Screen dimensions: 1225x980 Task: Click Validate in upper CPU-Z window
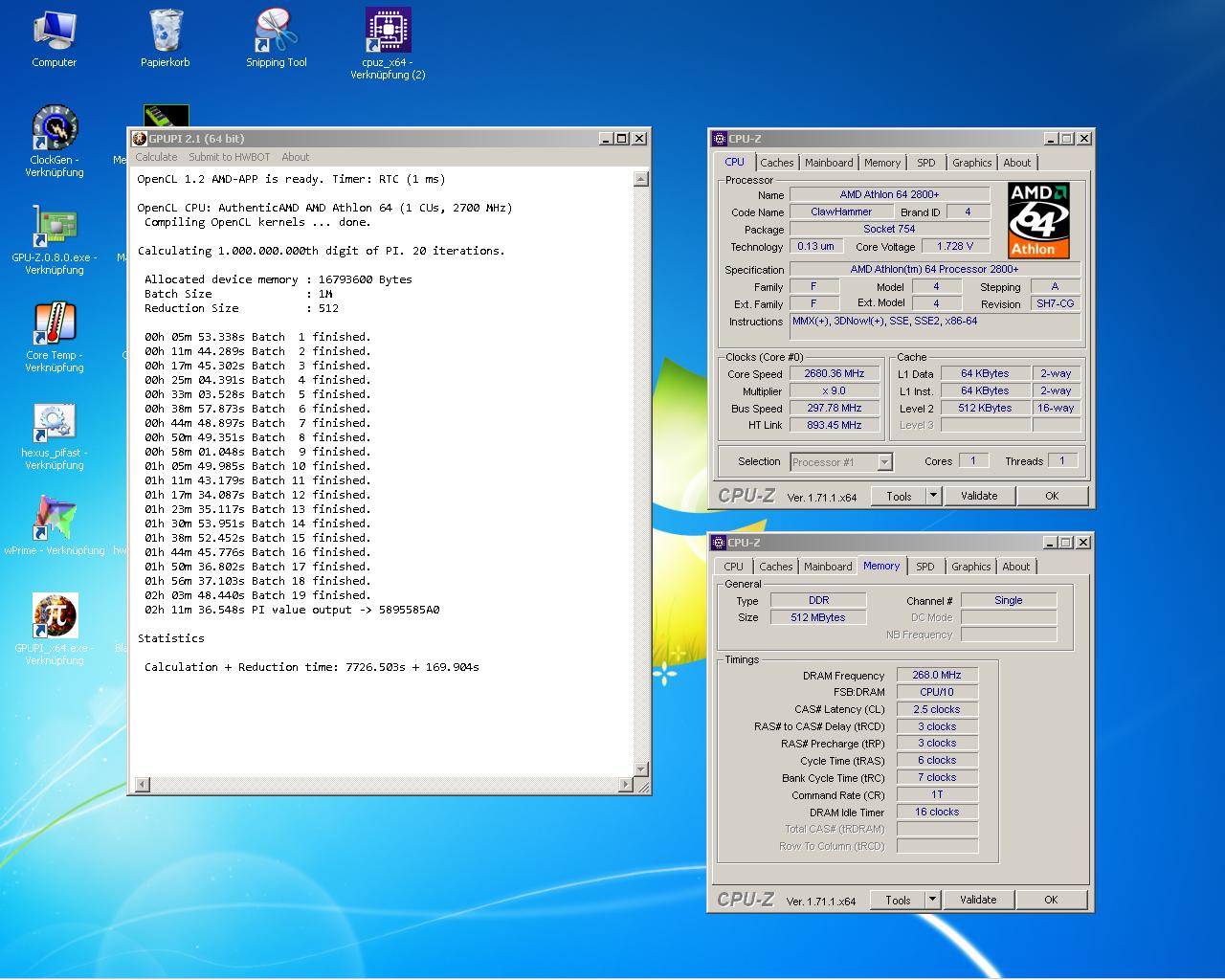[x=979, y=496]
